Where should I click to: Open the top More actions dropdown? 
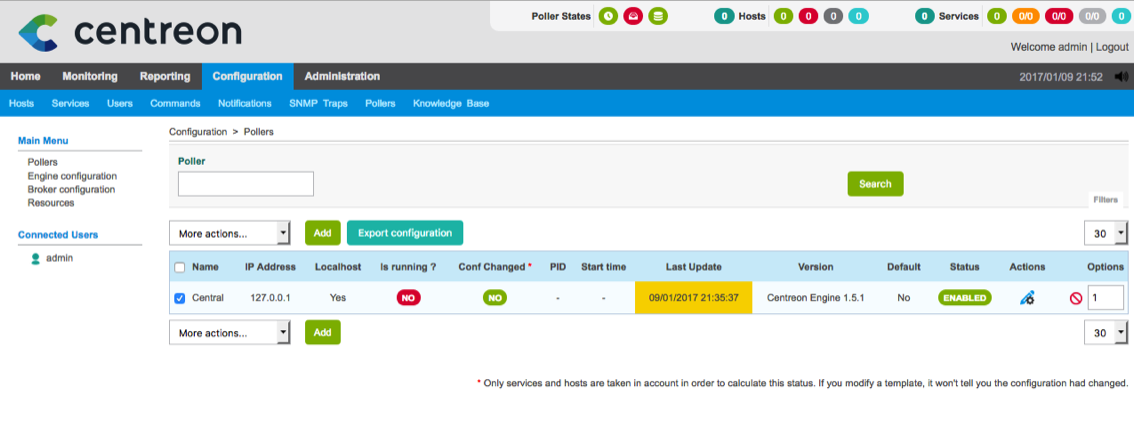tap(229, 233)
